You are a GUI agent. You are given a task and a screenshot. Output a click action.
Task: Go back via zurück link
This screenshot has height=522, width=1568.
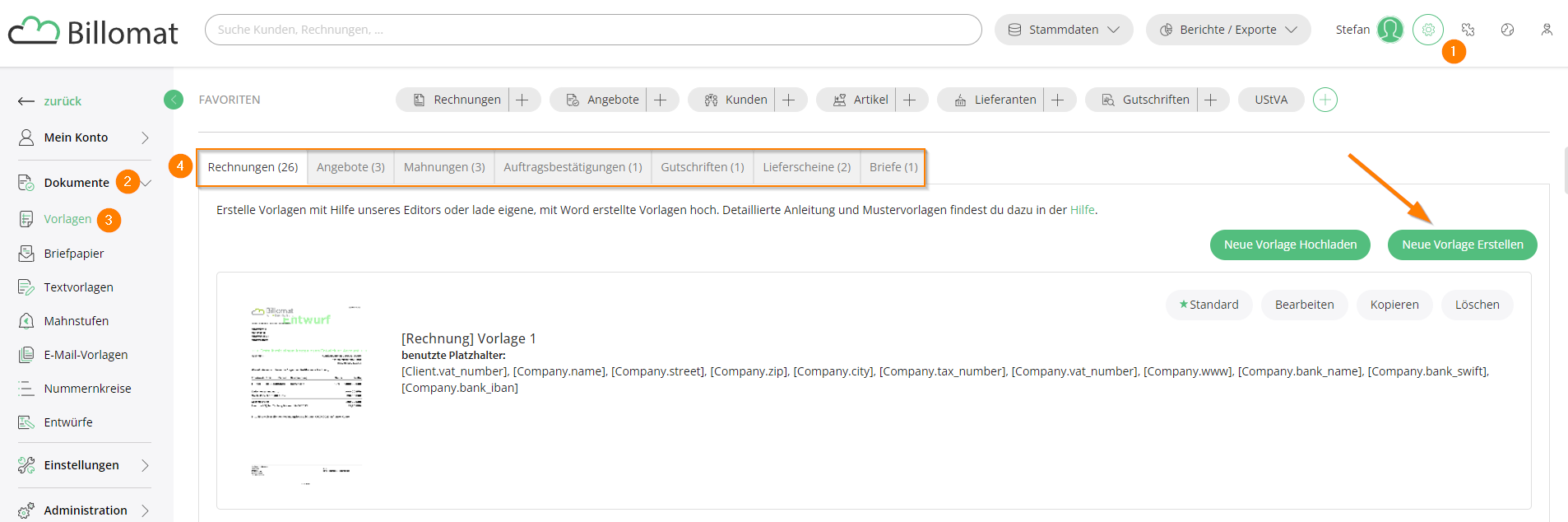(63, 101)
